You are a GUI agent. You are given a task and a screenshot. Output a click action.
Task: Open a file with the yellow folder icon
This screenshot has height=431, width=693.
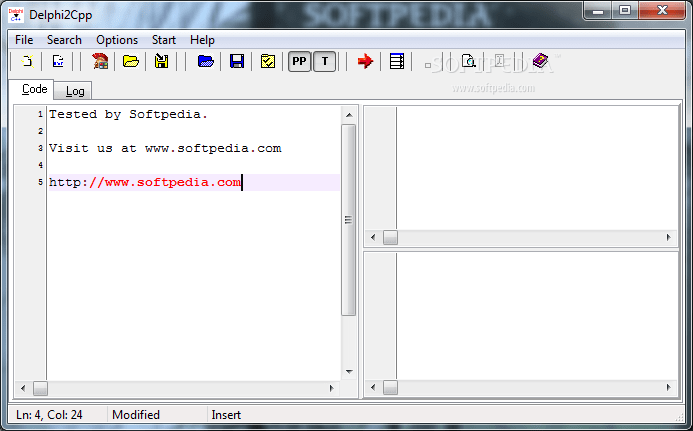click(131, 61)
